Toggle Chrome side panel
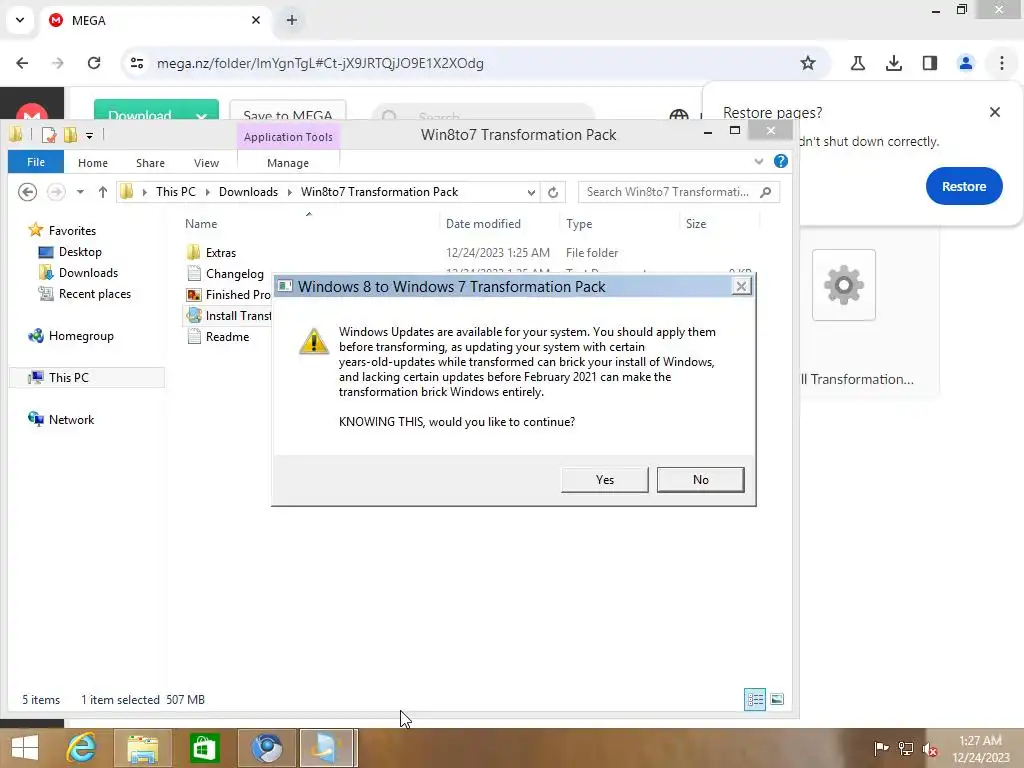The height and width of the screenshot is (768, 1024). pyautogui.click(x=930, y=63)
